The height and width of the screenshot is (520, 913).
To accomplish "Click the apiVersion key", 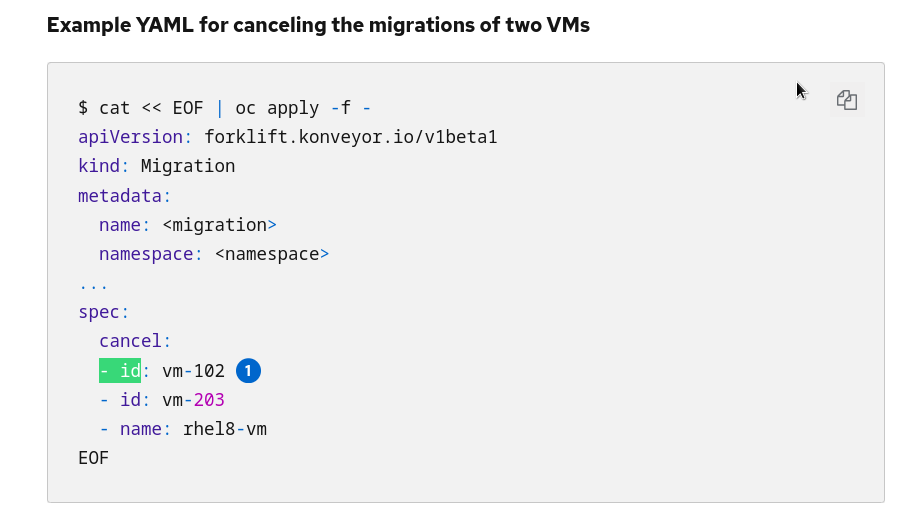I will click(130, 137).
